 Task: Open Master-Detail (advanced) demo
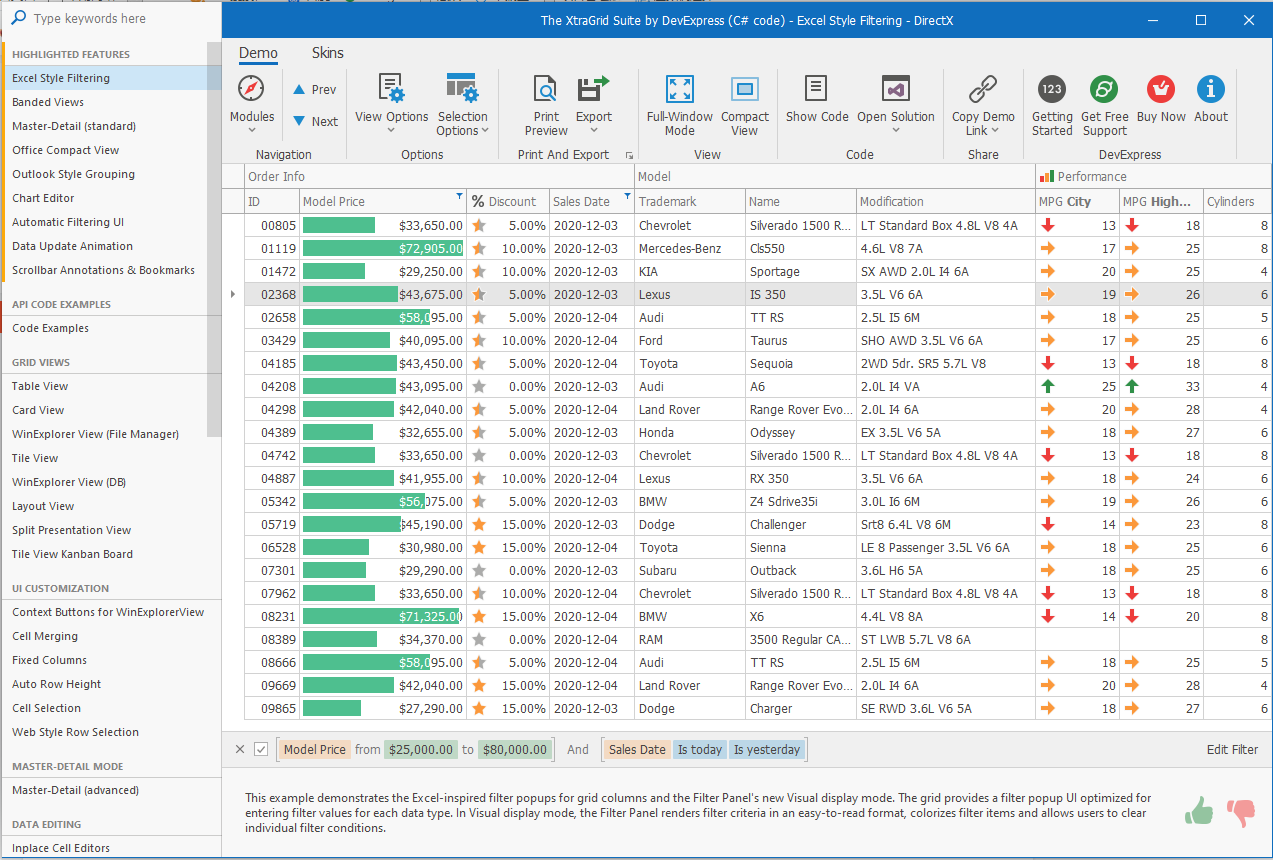[x=110, y=790]
